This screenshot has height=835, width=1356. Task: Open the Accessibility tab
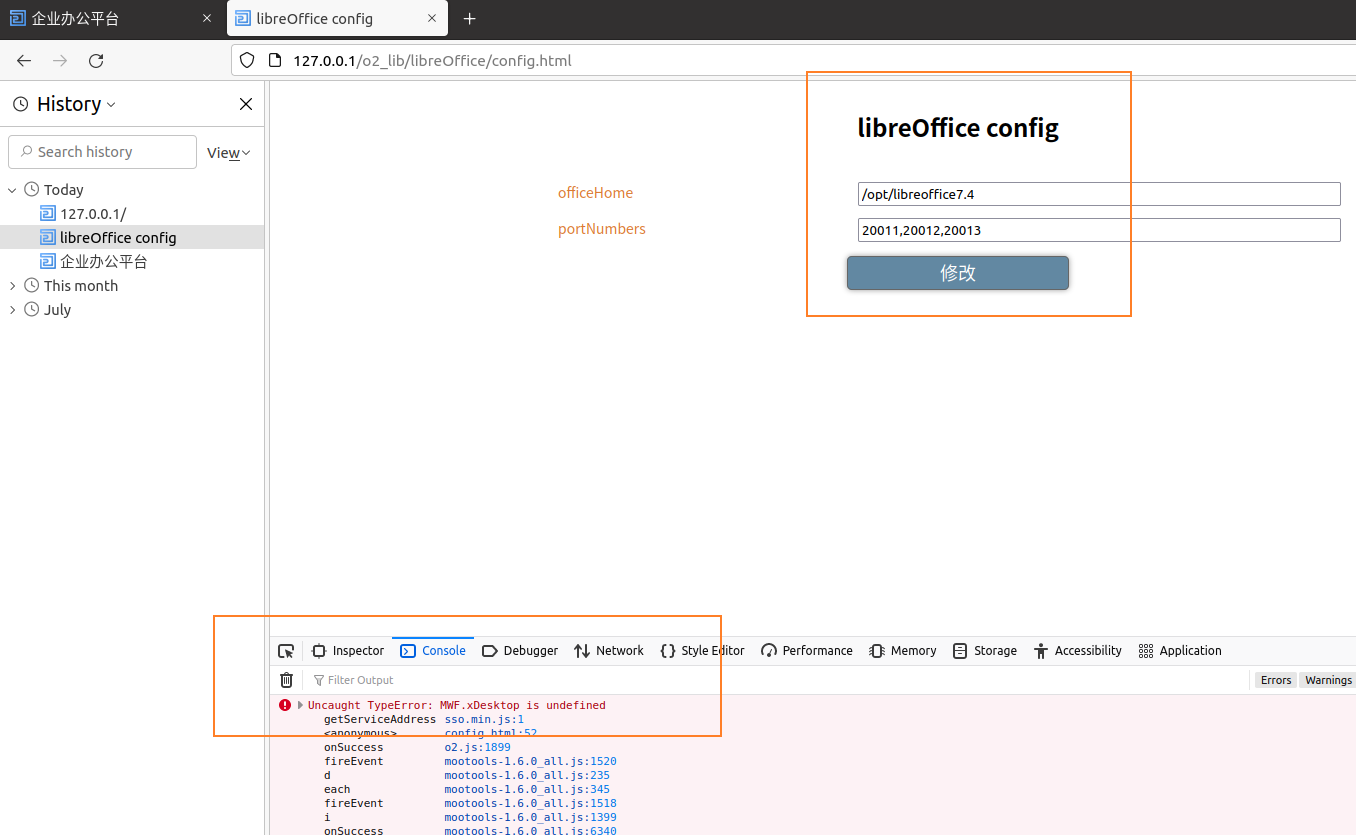[1078, 651]
